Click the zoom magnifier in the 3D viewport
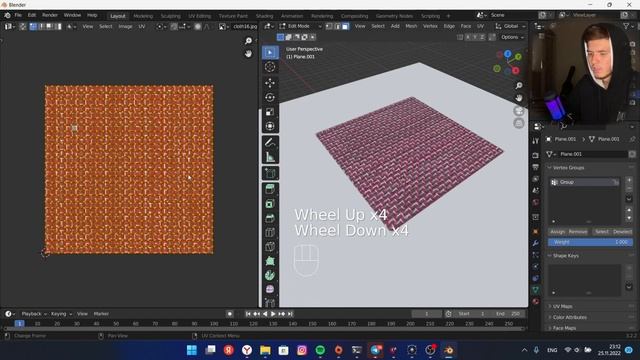Screen dimensions: 640x360 click(519, 86)
